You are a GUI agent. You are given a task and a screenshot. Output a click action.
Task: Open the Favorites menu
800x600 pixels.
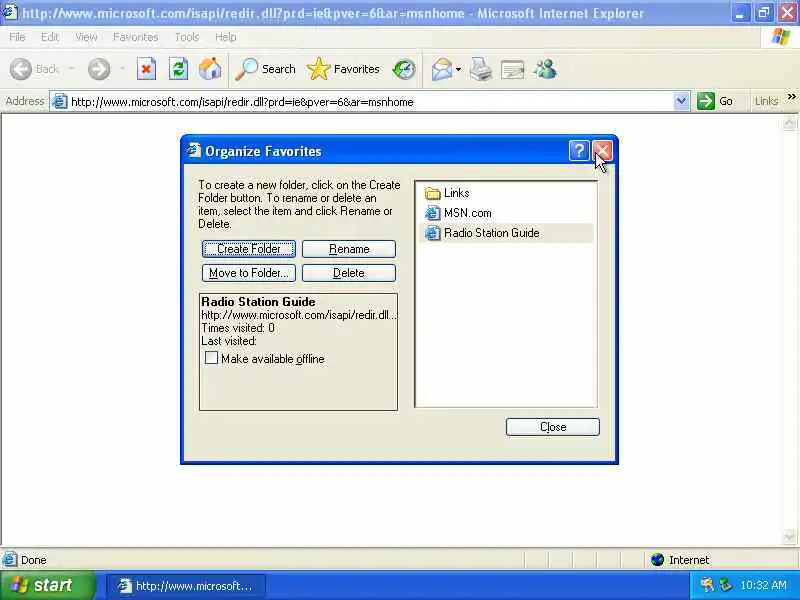tap(135, 37)
